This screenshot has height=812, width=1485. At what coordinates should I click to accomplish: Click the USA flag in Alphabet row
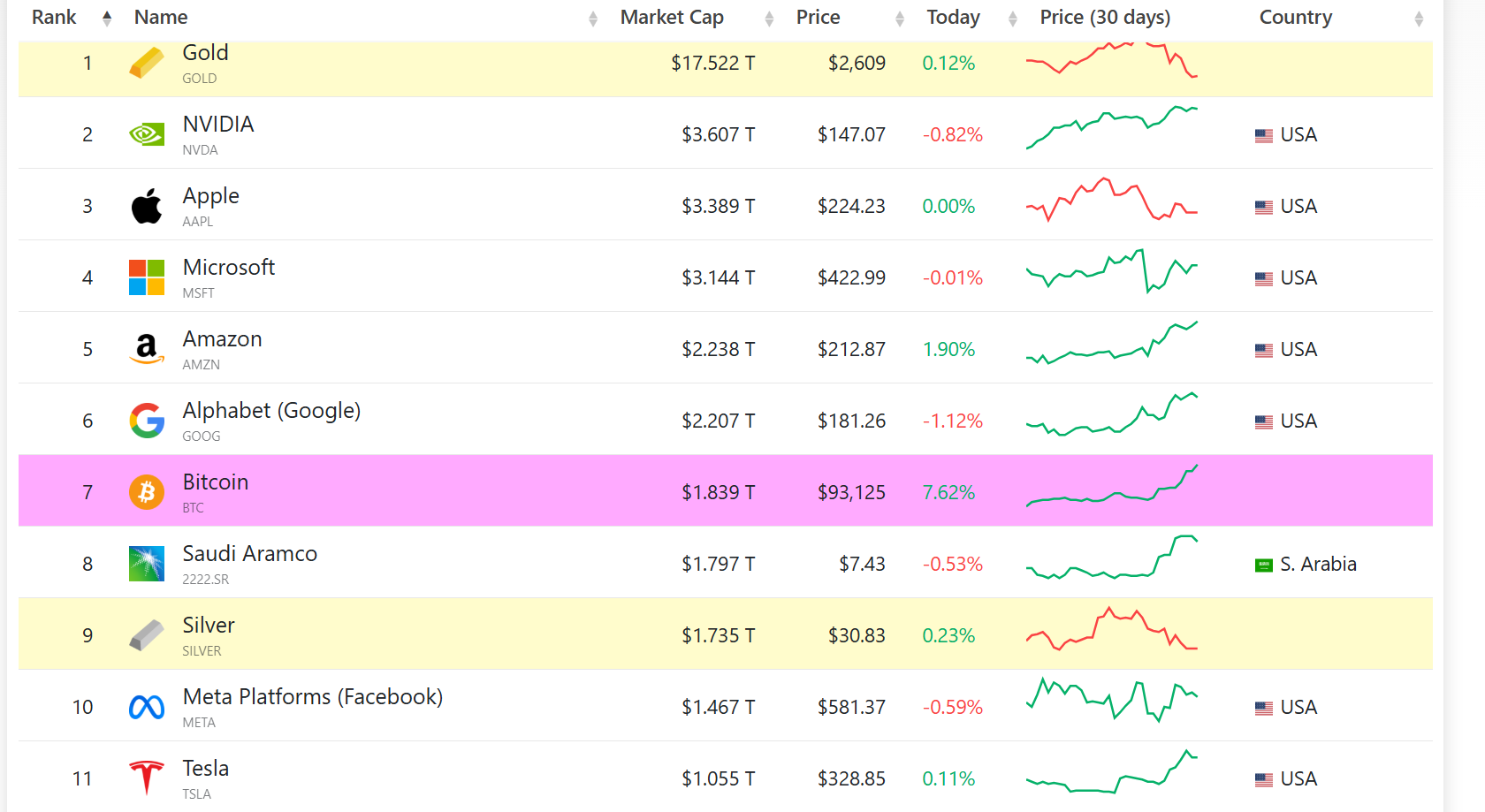(1264, 421)
